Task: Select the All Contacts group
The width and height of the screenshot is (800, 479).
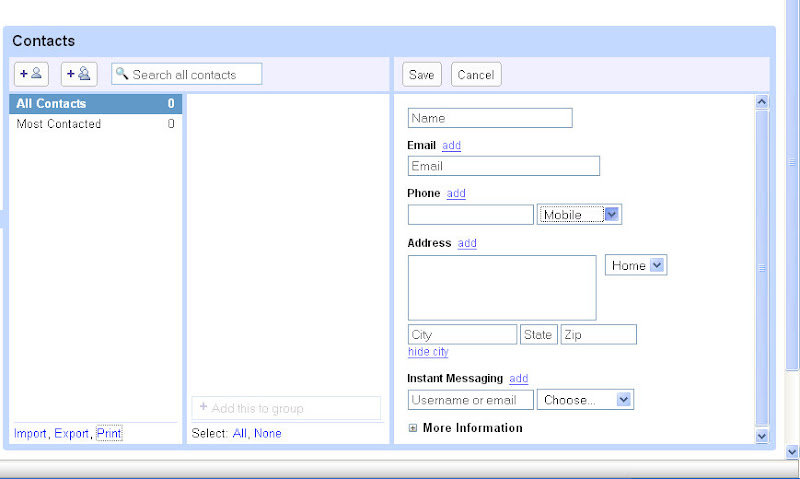Action: [x=95, y=104]
